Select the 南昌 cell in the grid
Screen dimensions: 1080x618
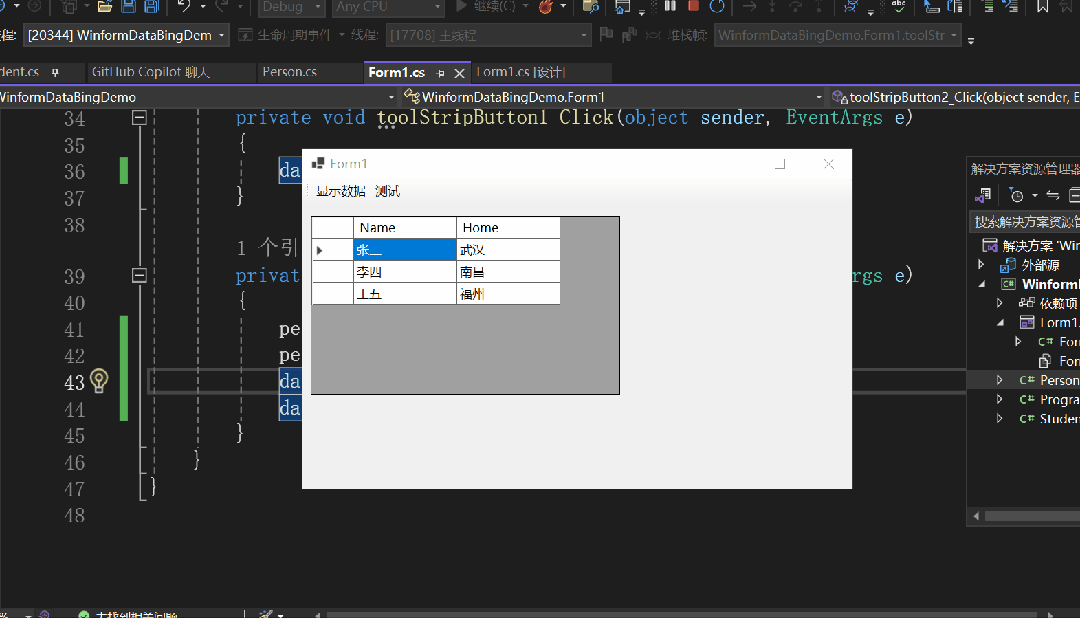(x=508, y=272)
